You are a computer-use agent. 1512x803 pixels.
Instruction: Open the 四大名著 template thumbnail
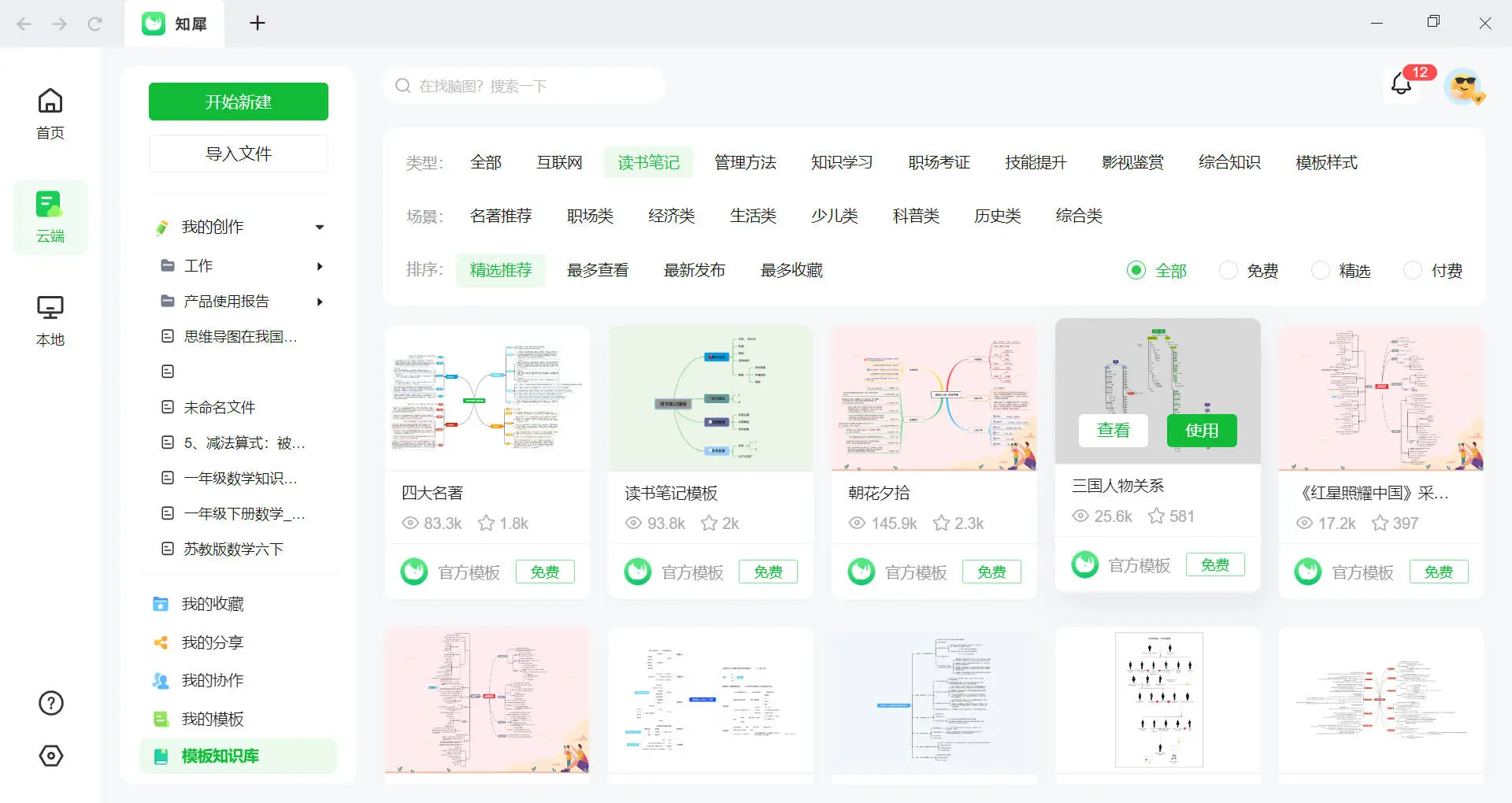tap(487, 398)
